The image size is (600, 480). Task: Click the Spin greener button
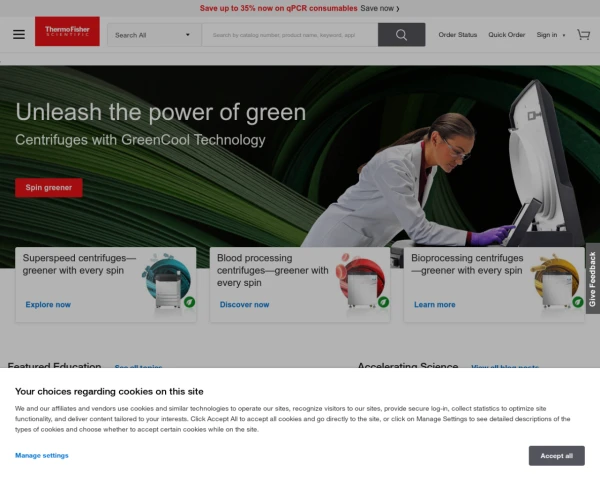(49, 188)
